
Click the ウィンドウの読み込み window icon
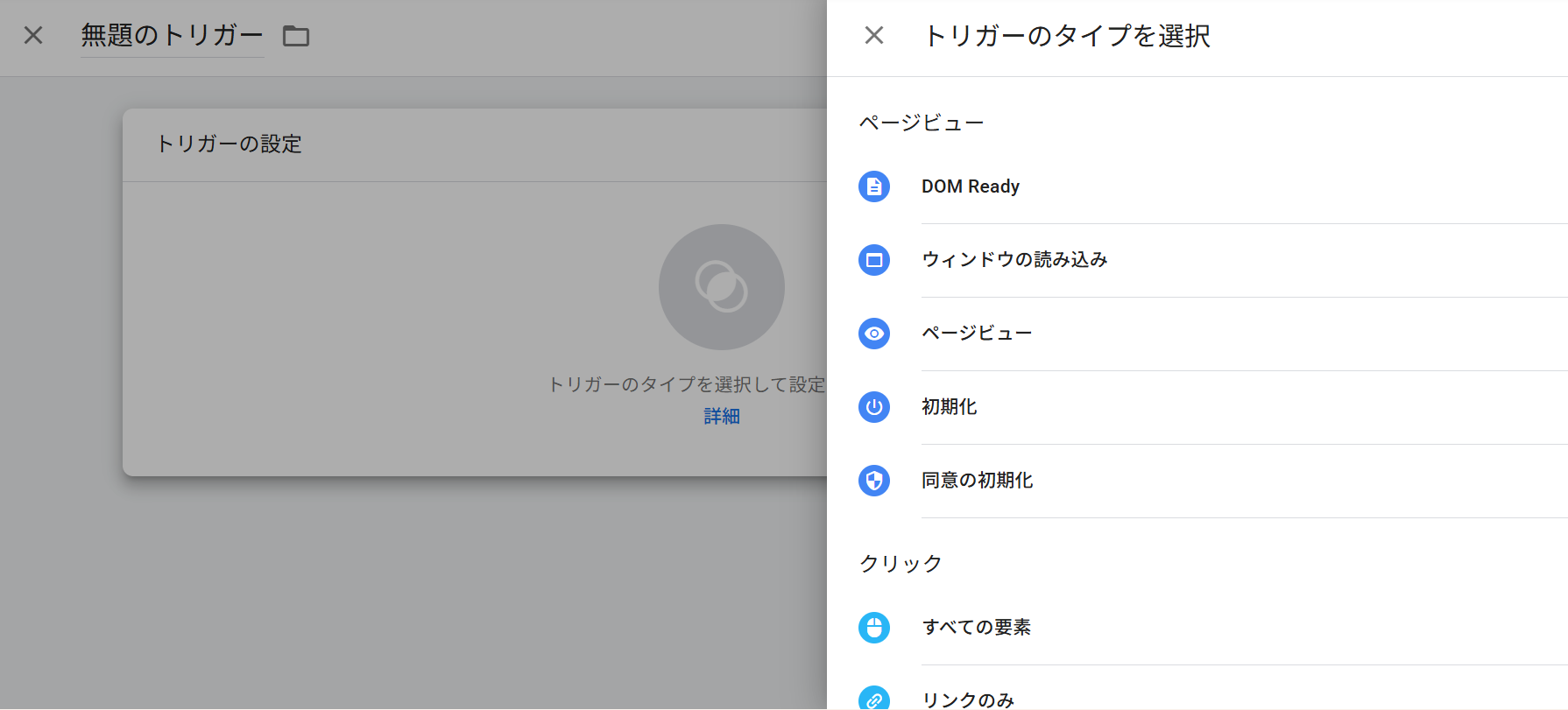point(873,260)
